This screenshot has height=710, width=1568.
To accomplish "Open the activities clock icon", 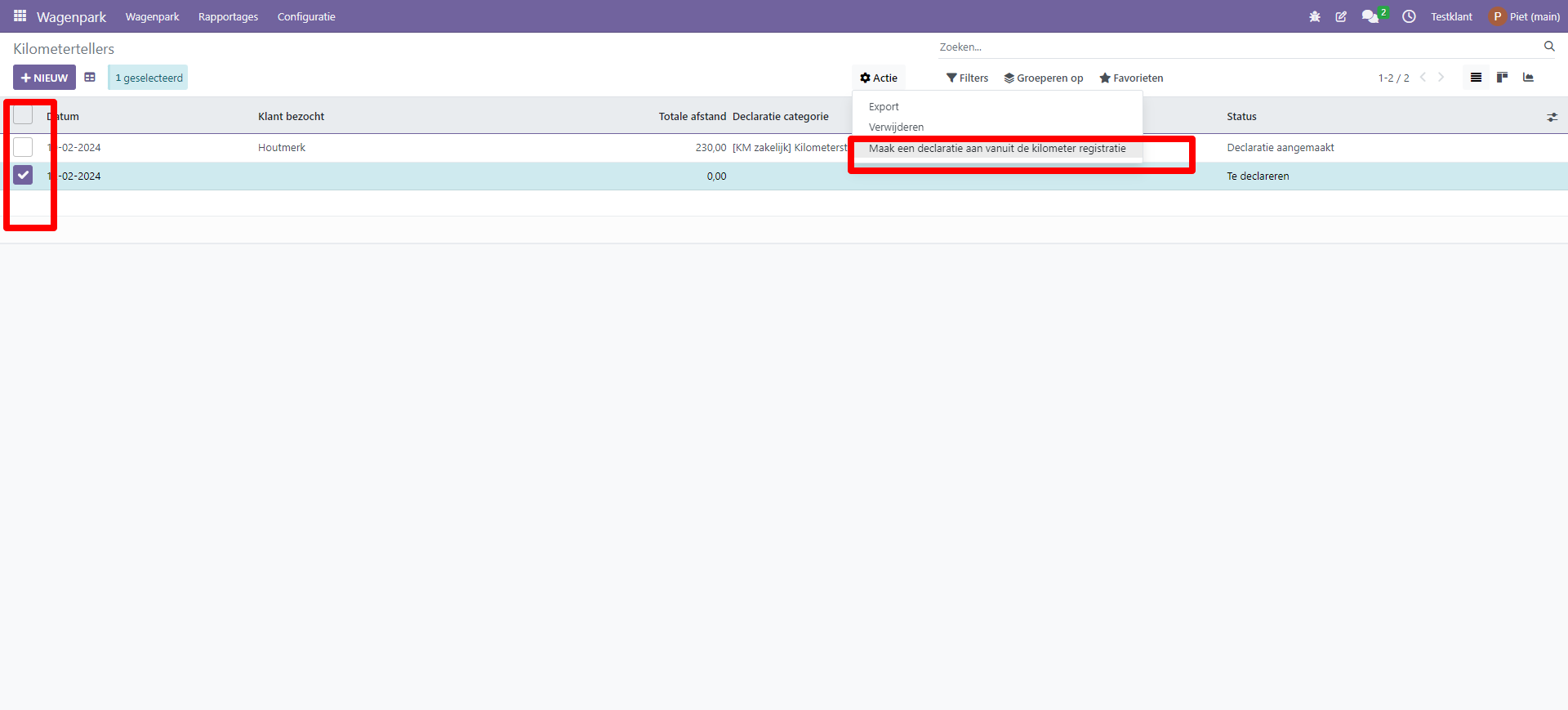I will click(1409, 16).
